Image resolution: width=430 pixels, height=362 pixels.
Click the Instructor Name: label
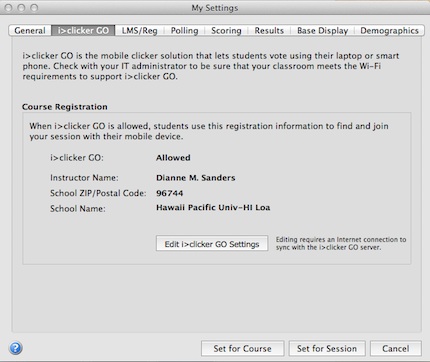84,178
